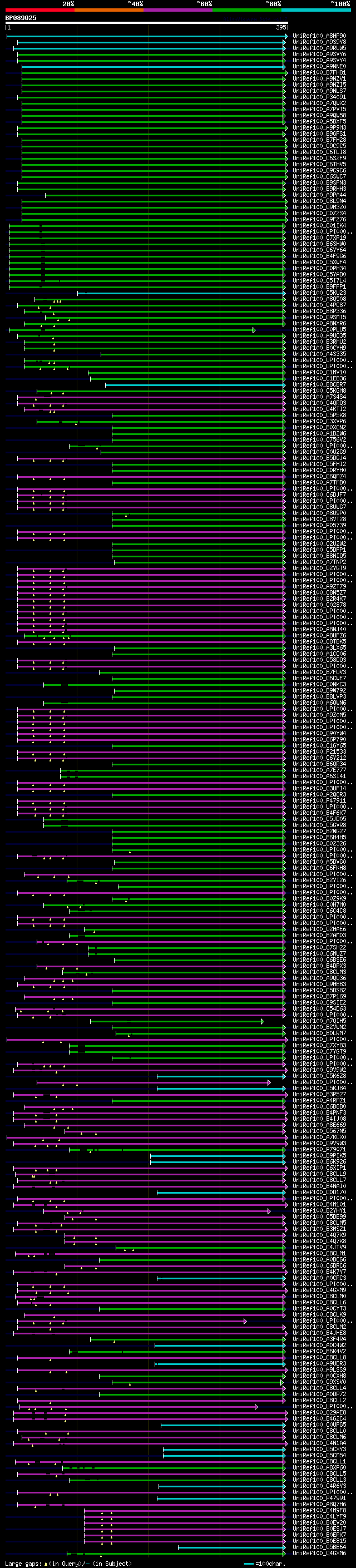Select hit label UniRef100_A9QW58
The width and height of the screenshot is (356, 1568).
coord(319,115)
